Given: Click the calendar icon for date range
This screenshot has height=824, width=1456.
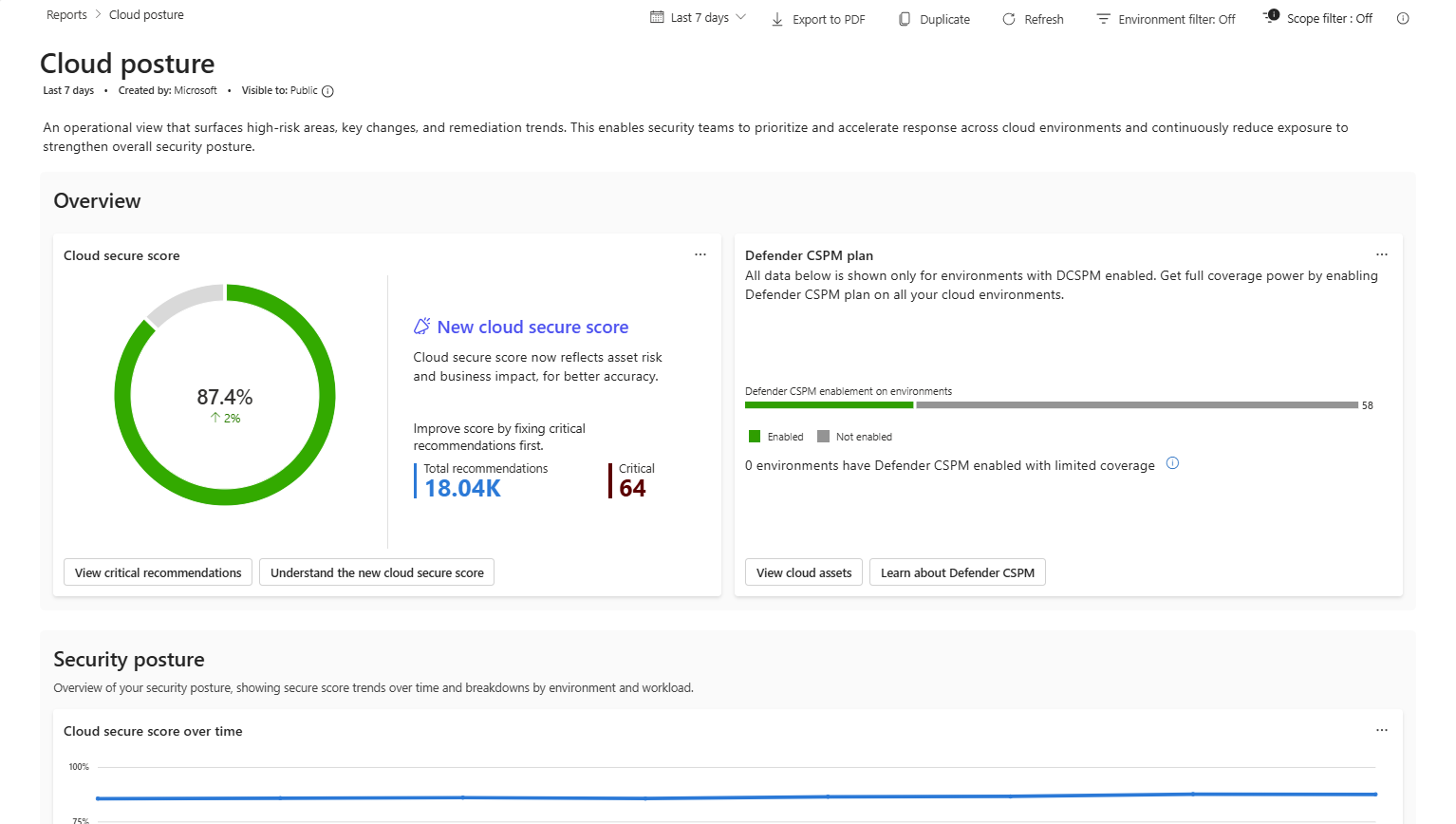Looking at the screenshot, I should coord(657,18).
